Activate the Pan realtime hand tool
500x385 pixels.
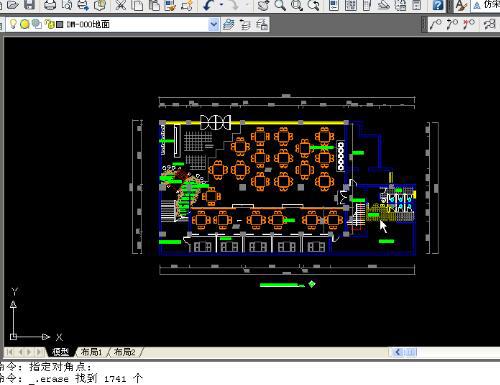pyautogui.click(x=263, y=5)
